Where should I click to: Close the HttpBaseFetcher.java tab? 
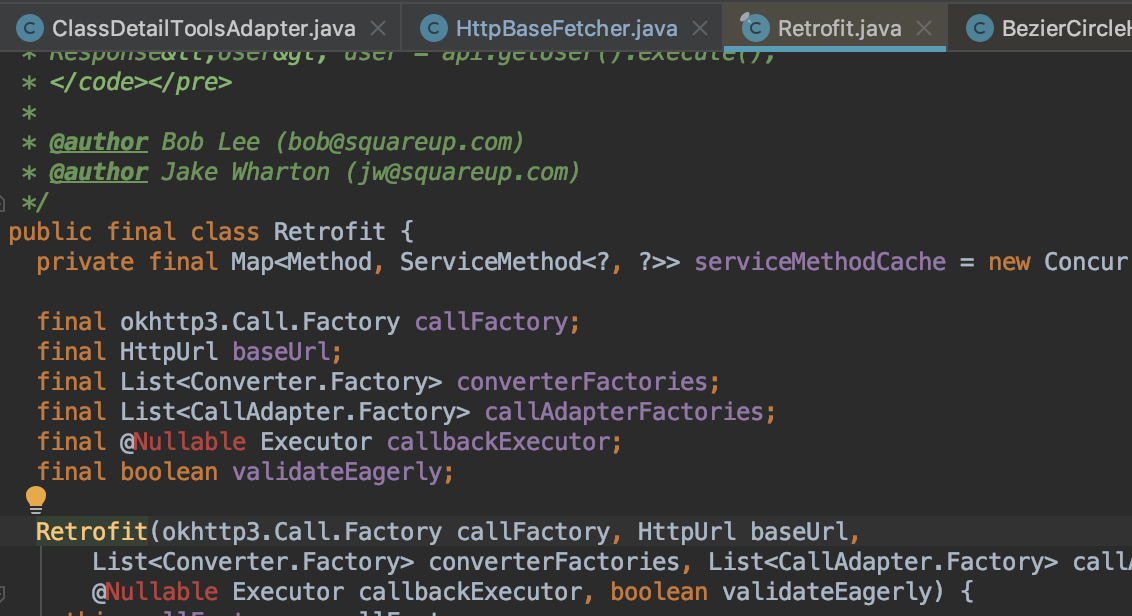pos(699,28)
